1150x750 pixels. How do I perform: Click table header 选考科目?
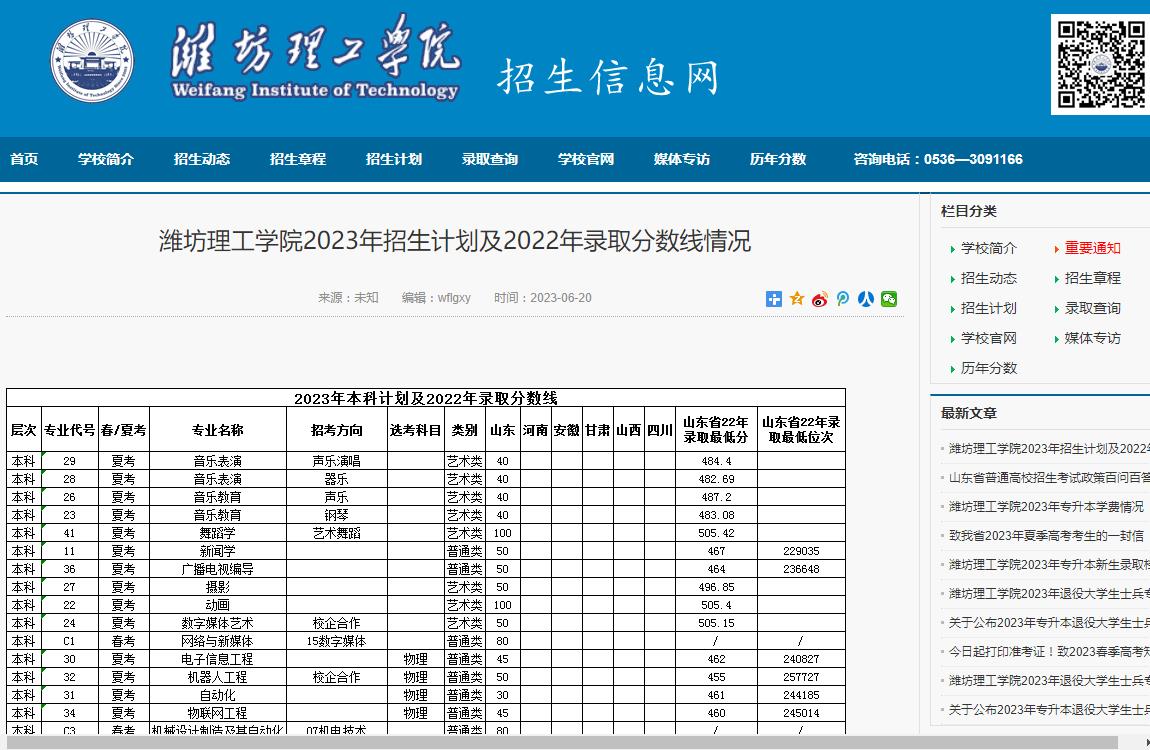[x=415, y=430]
